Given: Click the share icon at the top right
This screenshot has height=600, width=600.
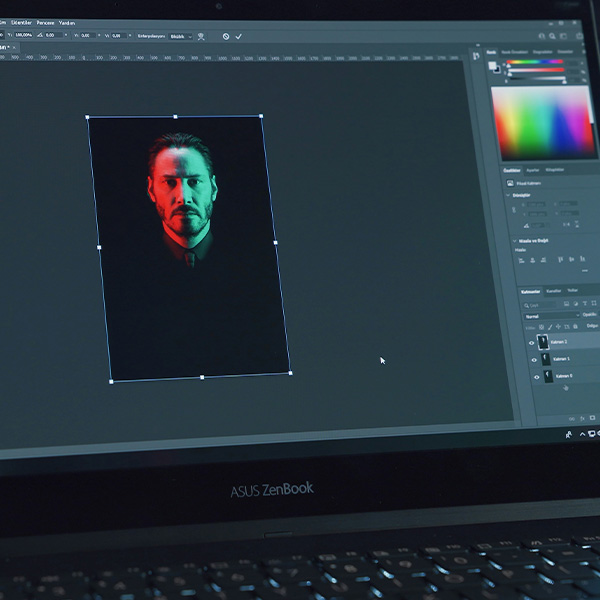Looking at the screenshot, I should [x=579, y=36].
